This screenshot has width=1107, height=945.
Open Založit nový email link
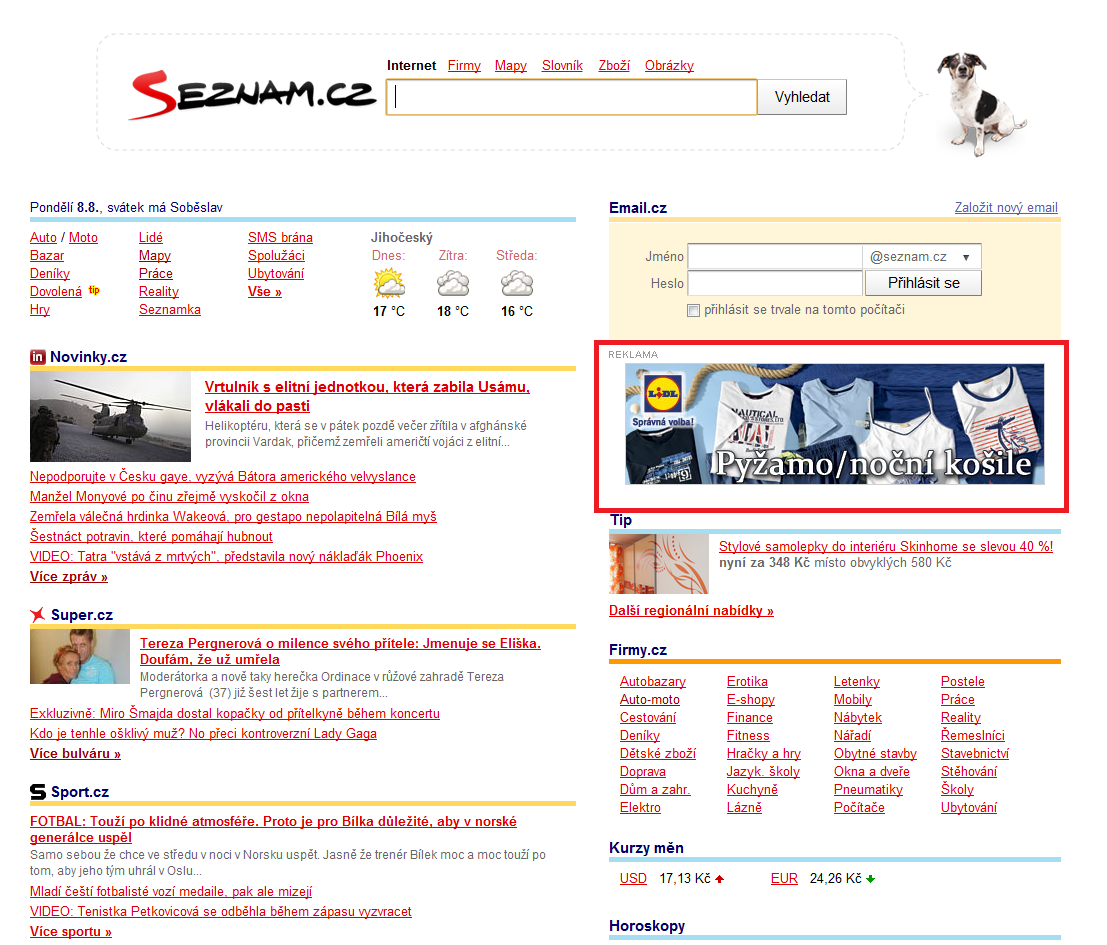pyautogui.click(x=1006, y=207)
